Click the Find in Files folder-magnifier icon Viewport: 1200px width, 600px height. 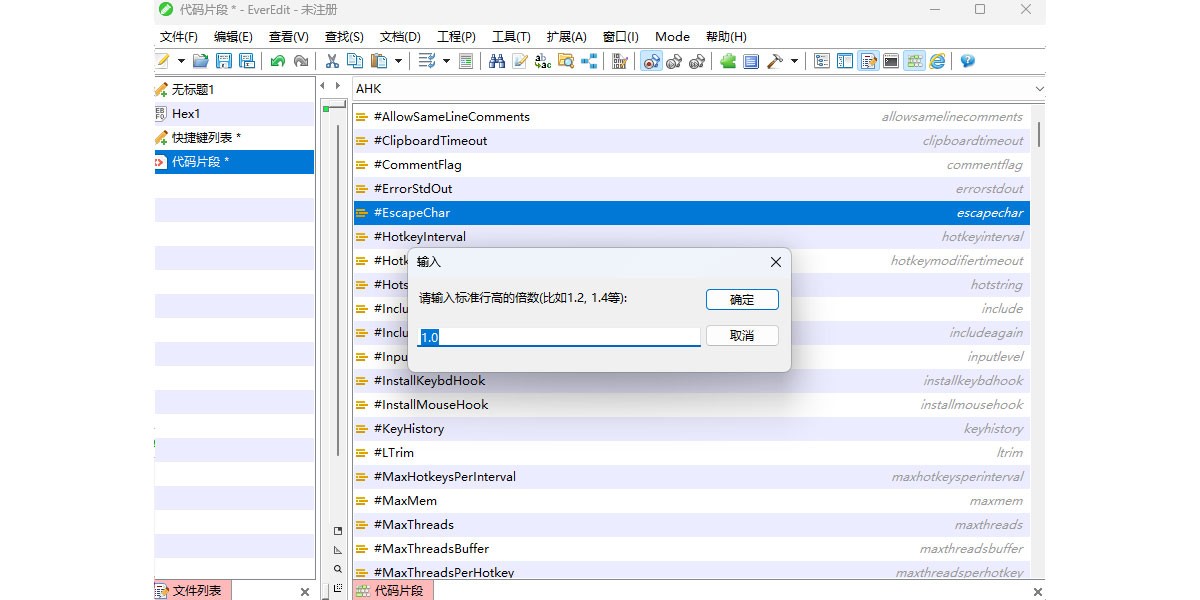(x=566, y=61)
